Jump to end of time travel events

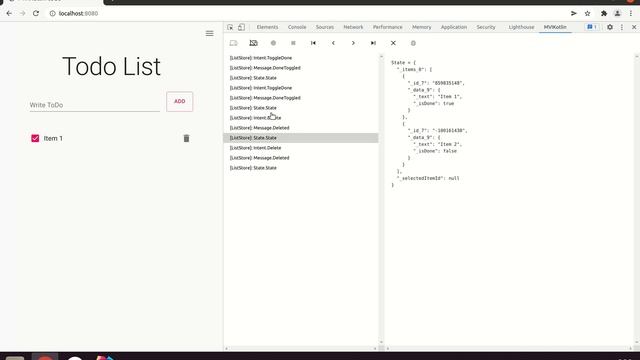(x=373, y=43)
